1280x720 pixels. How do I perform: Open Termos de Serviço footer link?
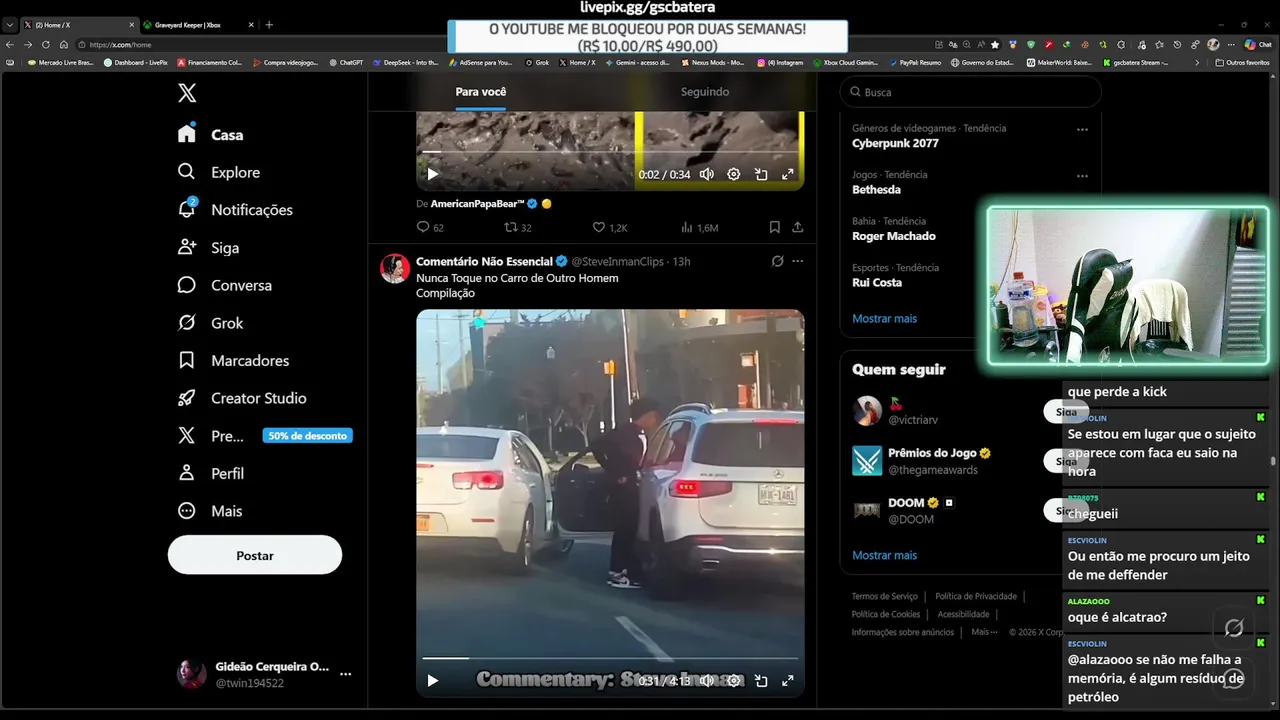[884, 596]
